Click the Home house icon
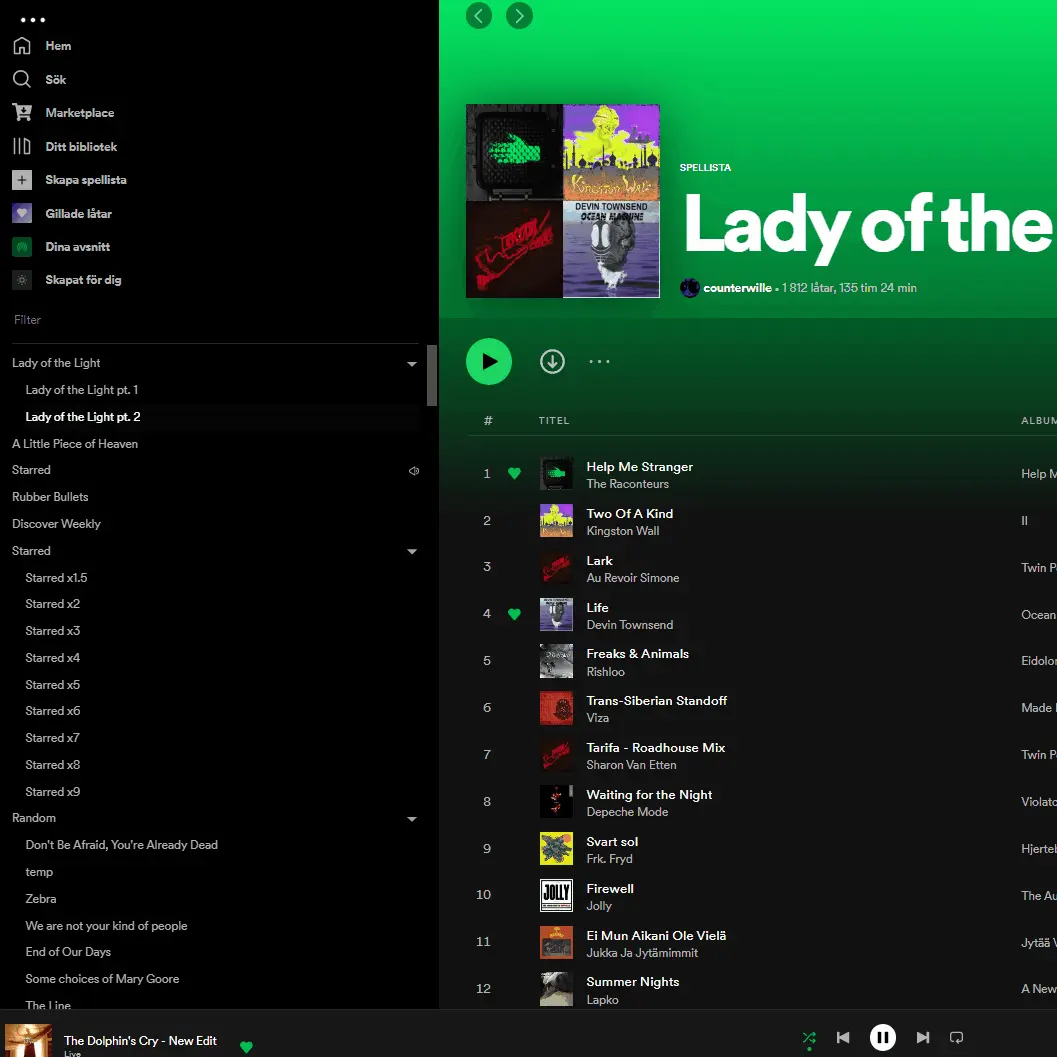 coord(22,45)
